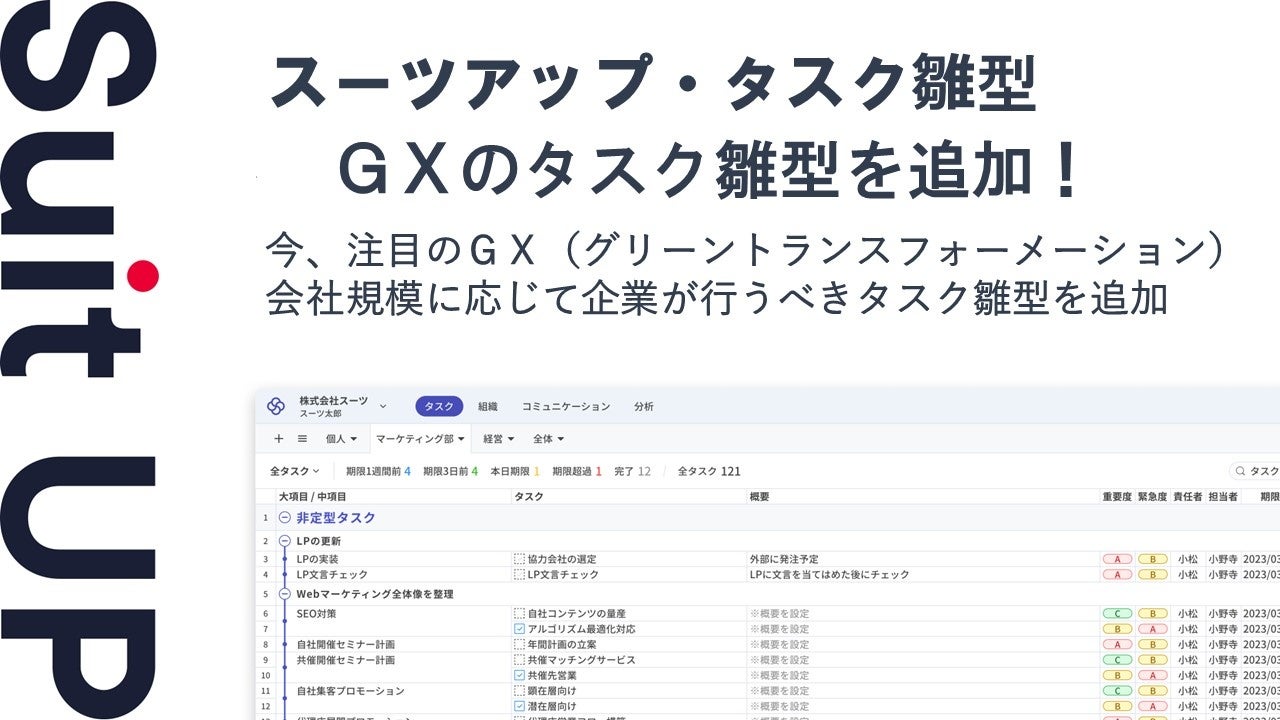
Task: Click the 小松 cell in the 協力会社の選定 row
Action: coord(1187,560)
